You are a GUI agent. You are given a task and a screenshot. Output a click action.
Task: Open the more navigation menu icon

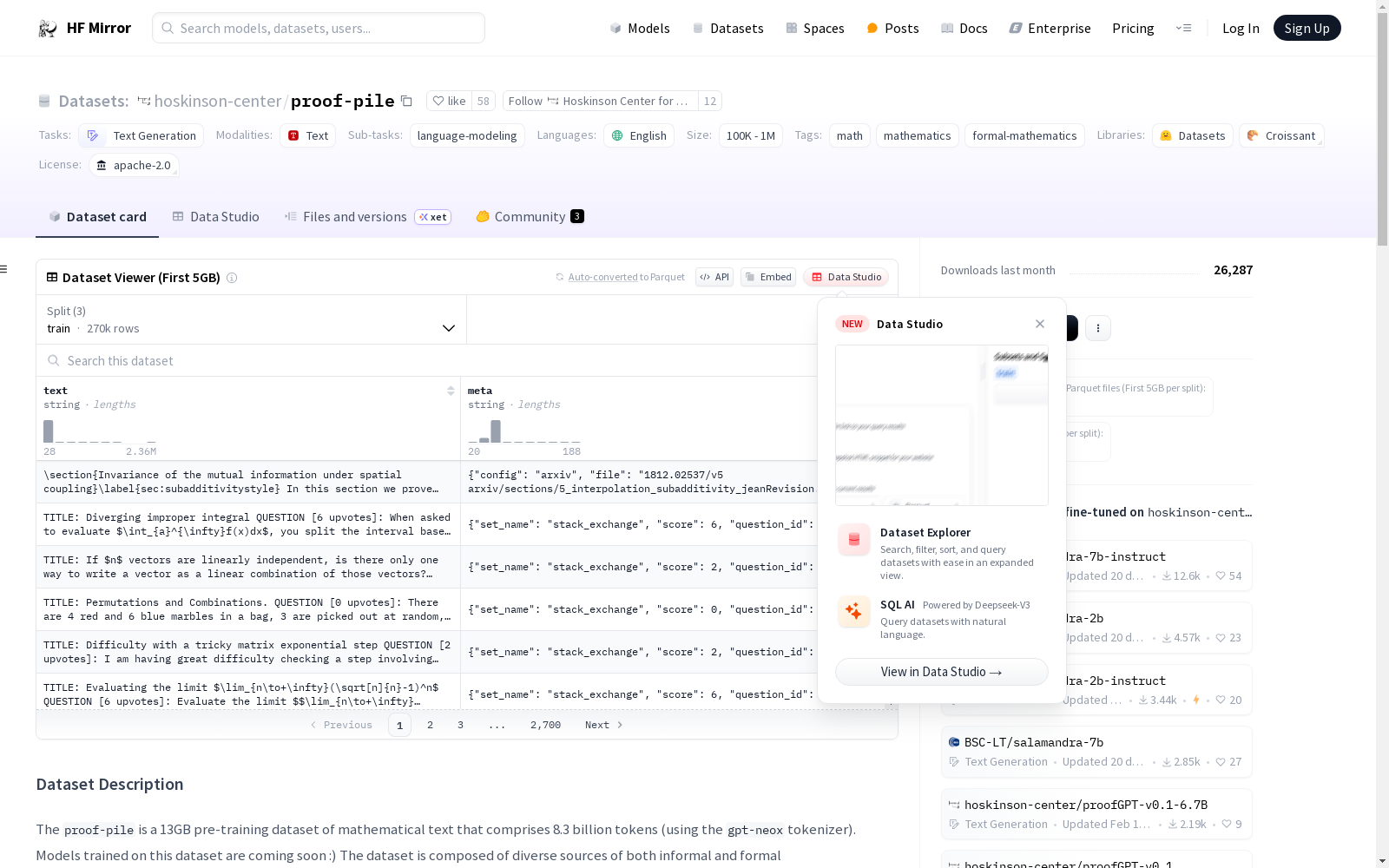tap(1184, 28)
